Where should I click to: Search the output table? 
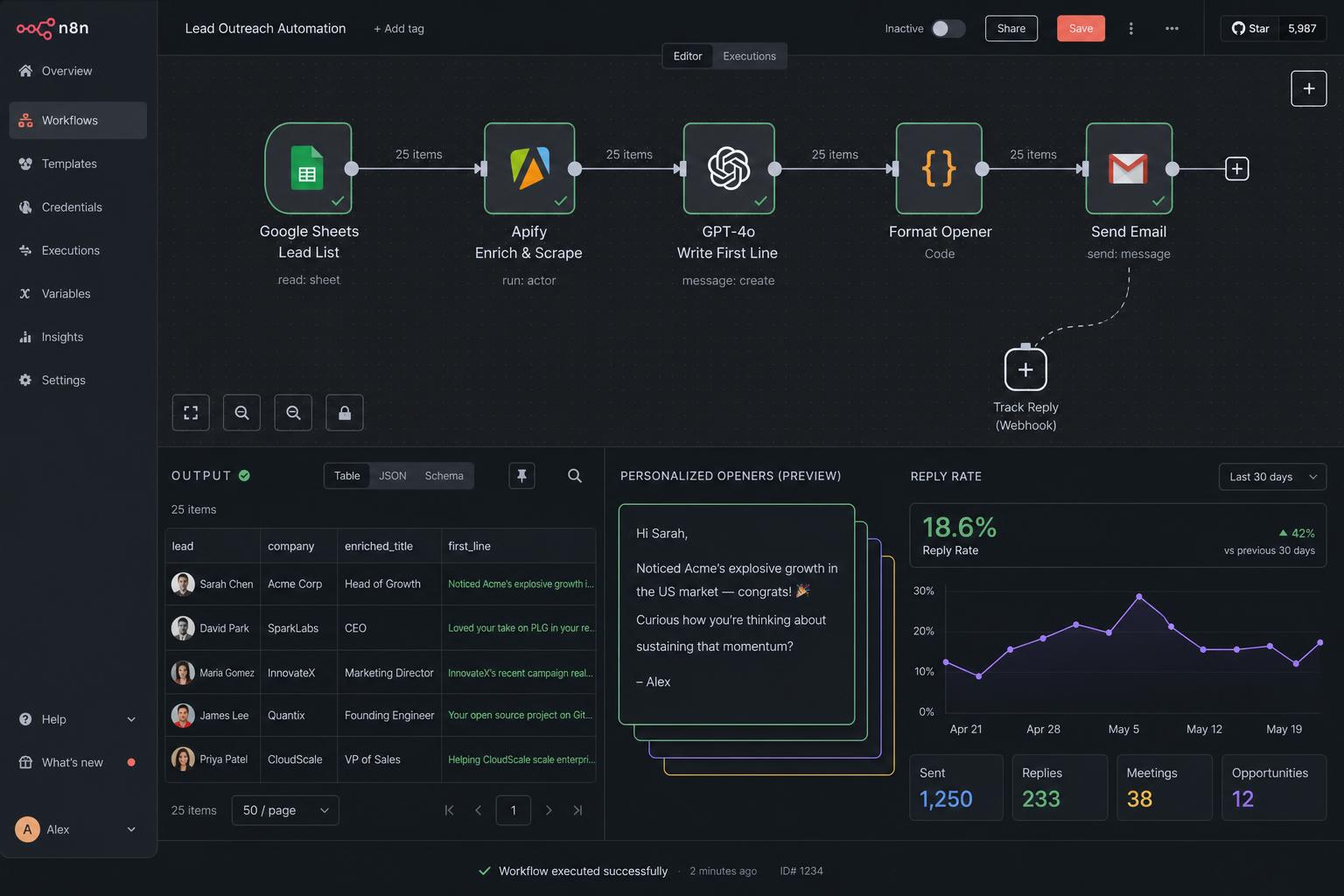click(x=575, y=476)
